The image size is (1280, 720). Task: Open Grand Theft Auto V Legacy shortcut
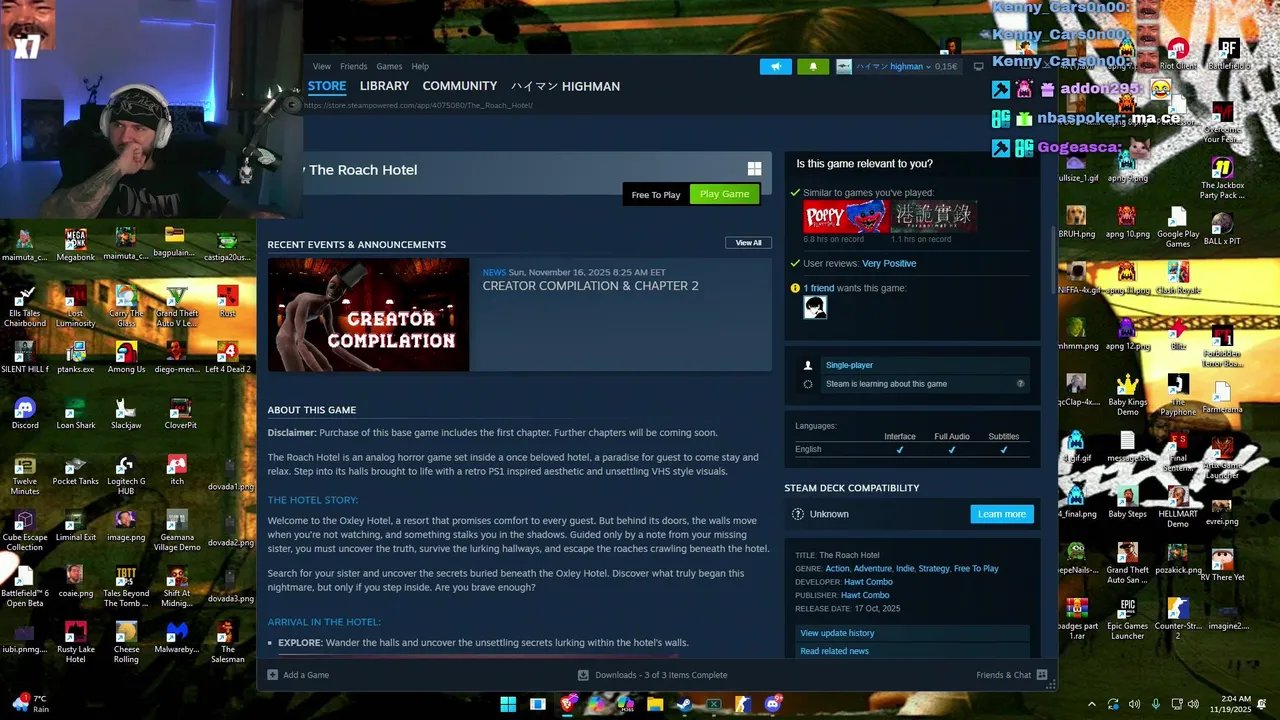pos(176,305)
